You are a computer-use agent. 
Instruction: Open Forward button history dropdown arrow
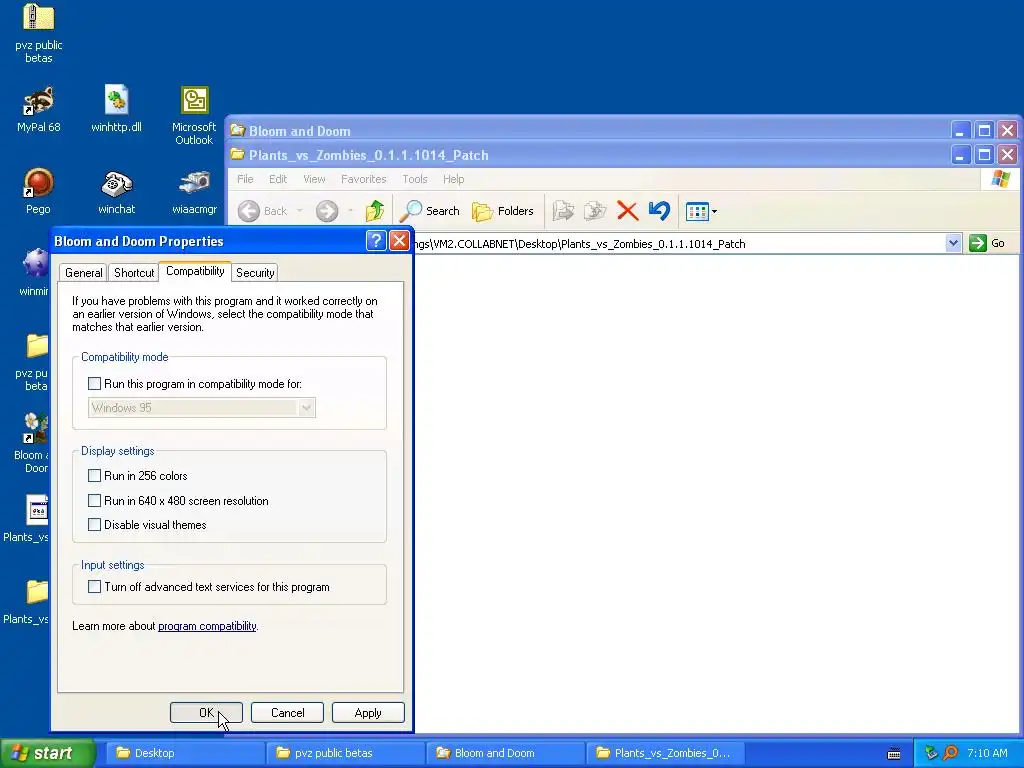tap(351, 211)
